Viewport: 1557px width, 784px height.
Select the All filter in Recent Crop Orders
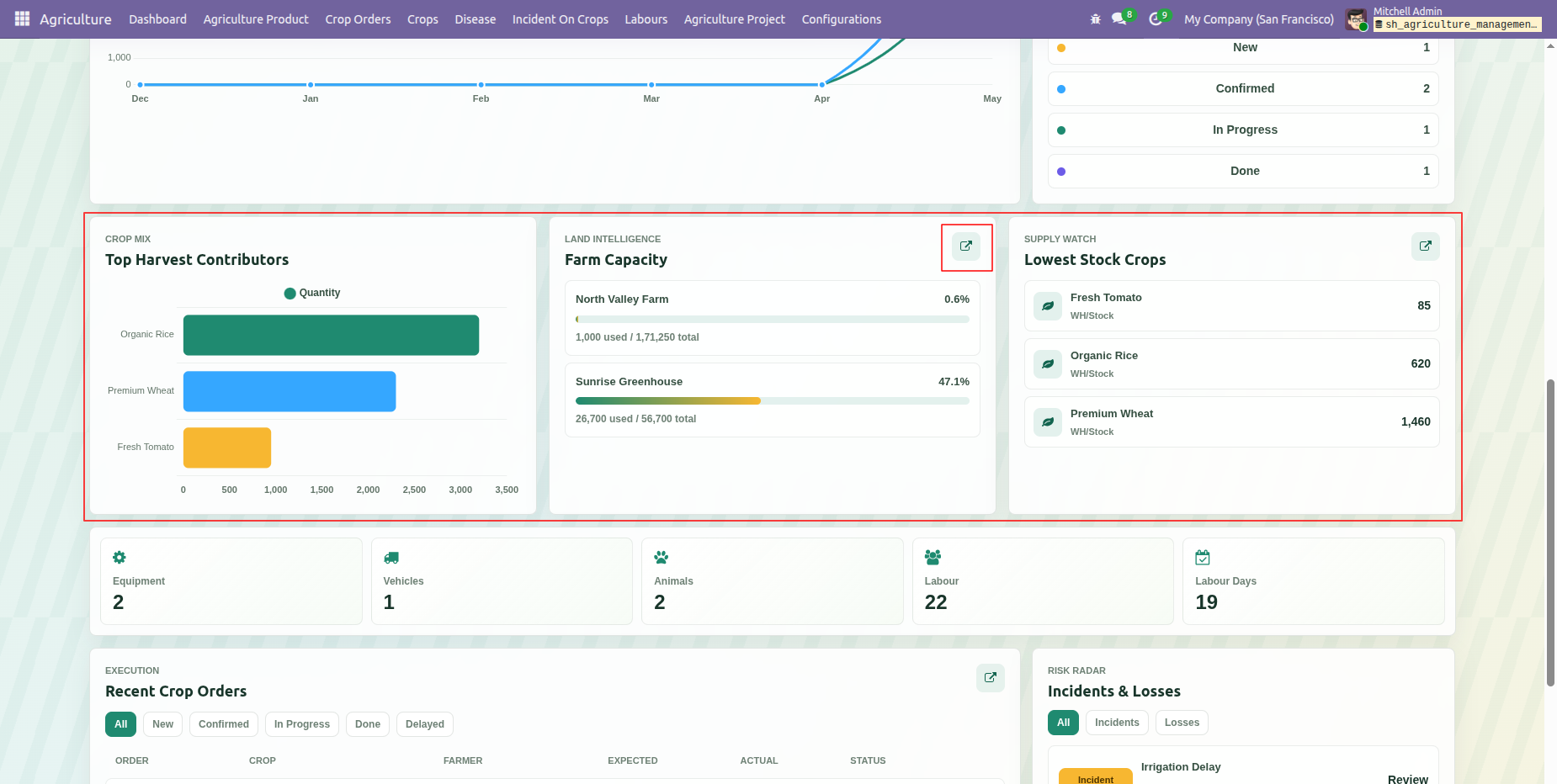click(121, 724)
